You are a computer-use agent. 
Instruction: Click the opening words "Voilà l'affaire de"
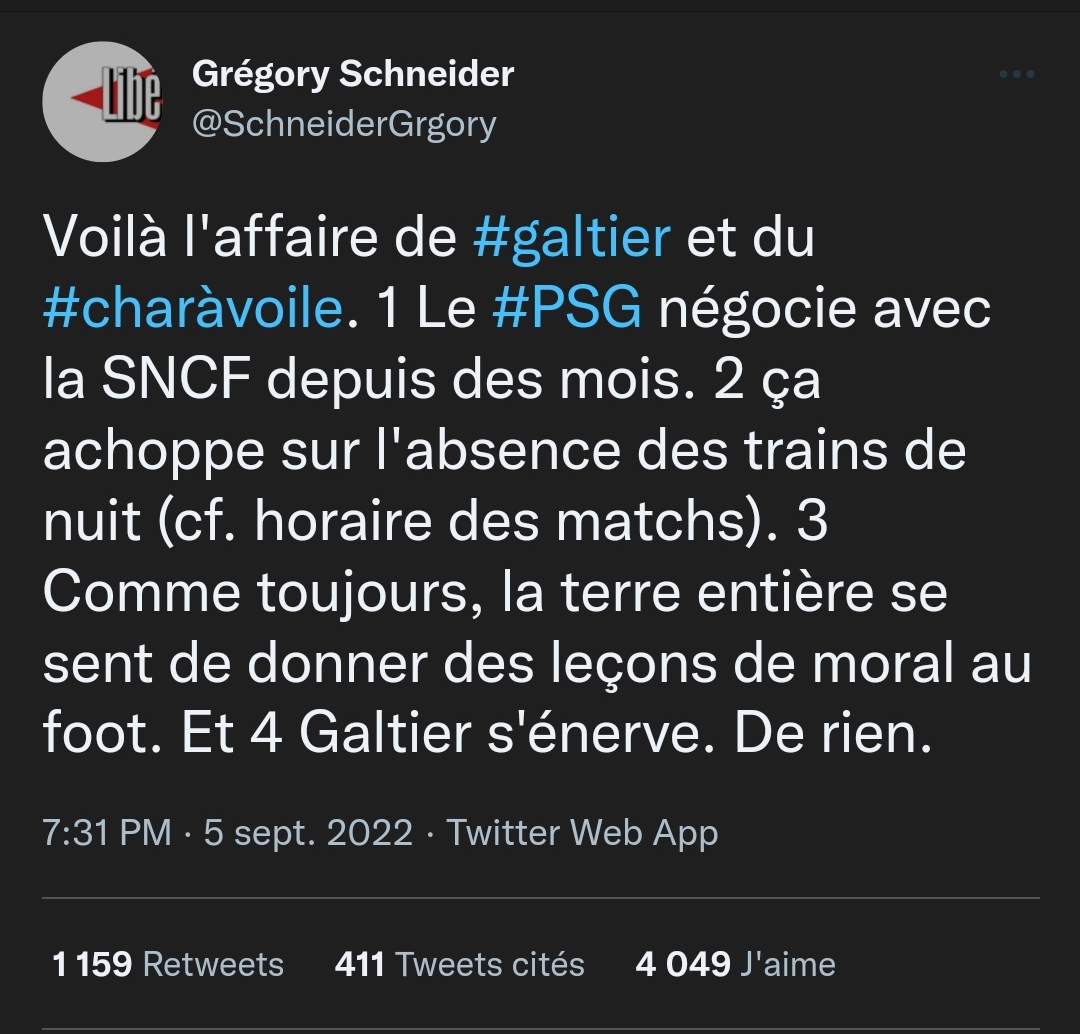coord(251,238)
